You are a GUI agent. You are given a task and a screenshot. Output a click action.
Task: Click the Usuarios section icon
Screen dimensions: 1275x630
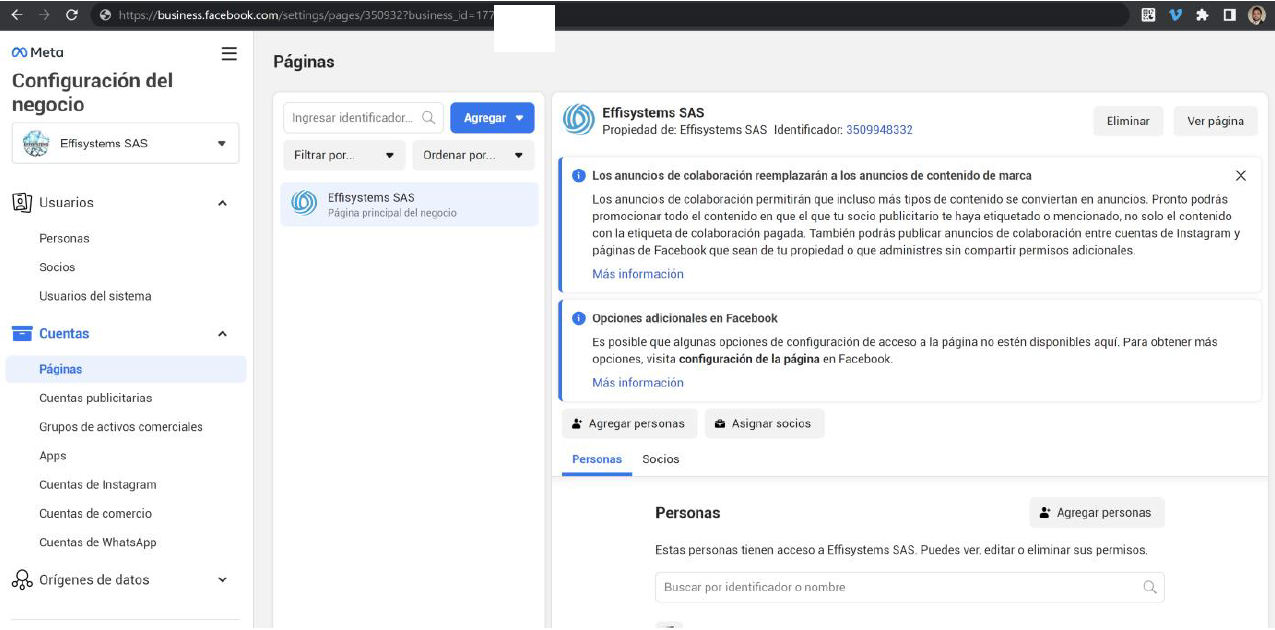(22, 202)
